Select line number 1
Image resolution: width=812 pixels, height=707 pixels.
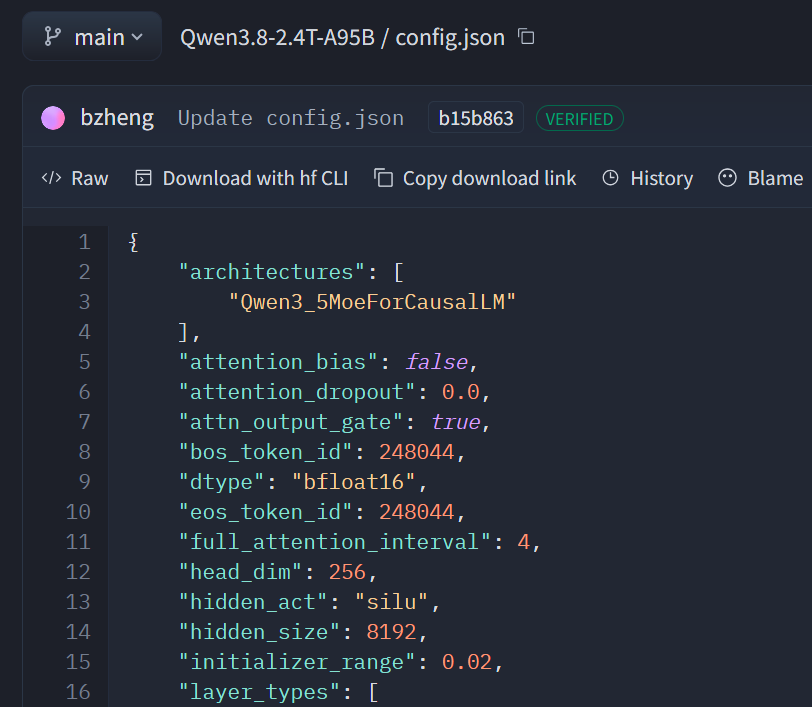(x=84, y=242)
